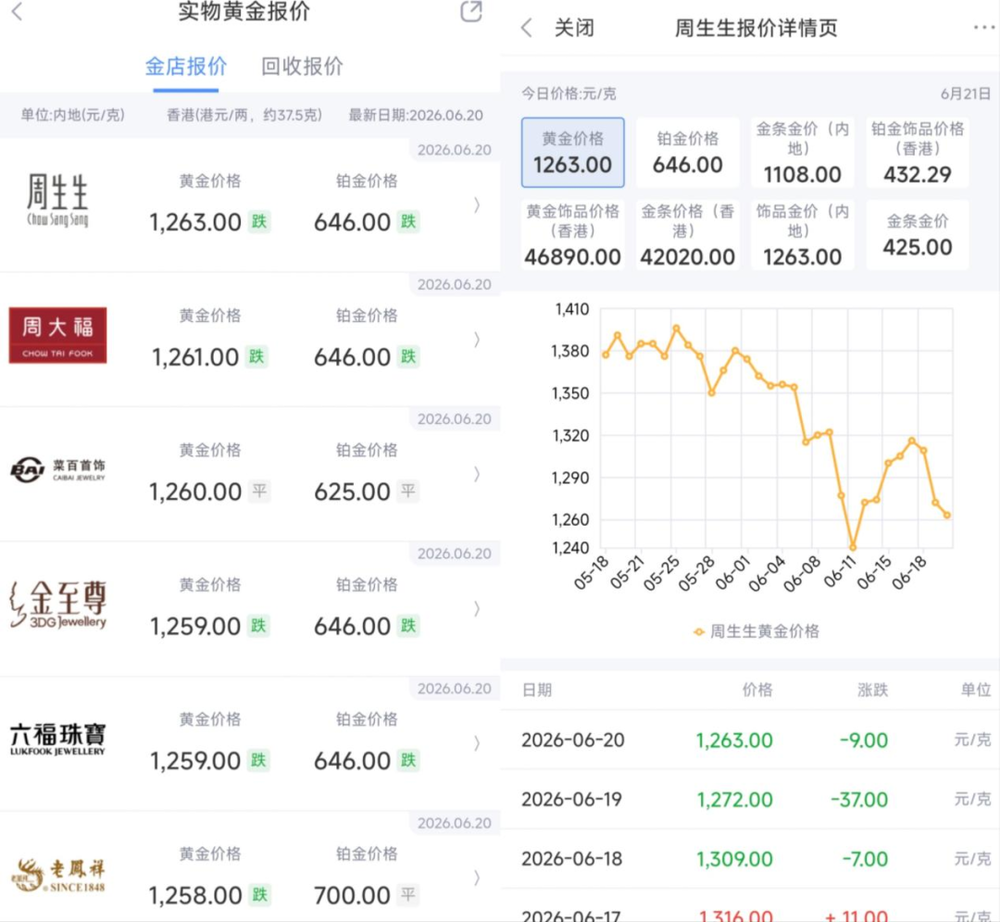The height and width of the screenshot is (922, 1000).
Task: Tap the 06-11 lowest chart point
Action: (x=853, y=546)
